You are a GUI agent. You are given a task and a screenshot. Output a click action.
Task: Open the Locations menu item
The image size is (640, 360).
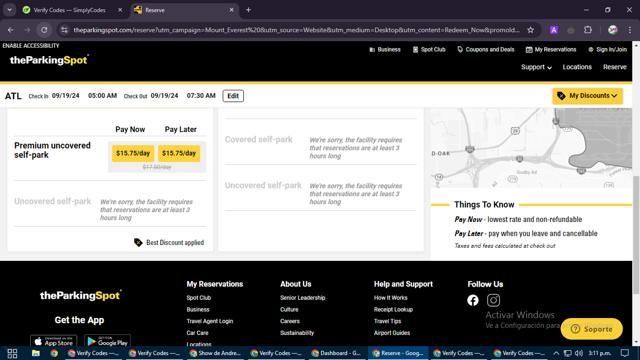coord(577,67)
